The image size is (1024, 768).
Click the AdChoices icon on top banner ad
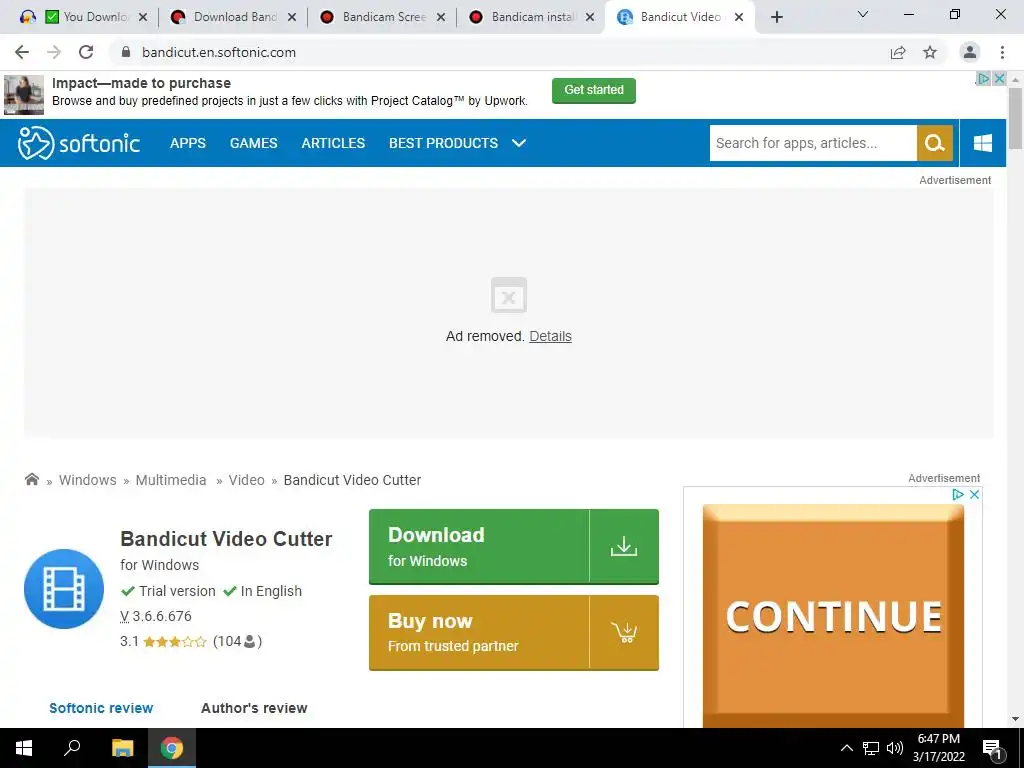click(983, 78)
